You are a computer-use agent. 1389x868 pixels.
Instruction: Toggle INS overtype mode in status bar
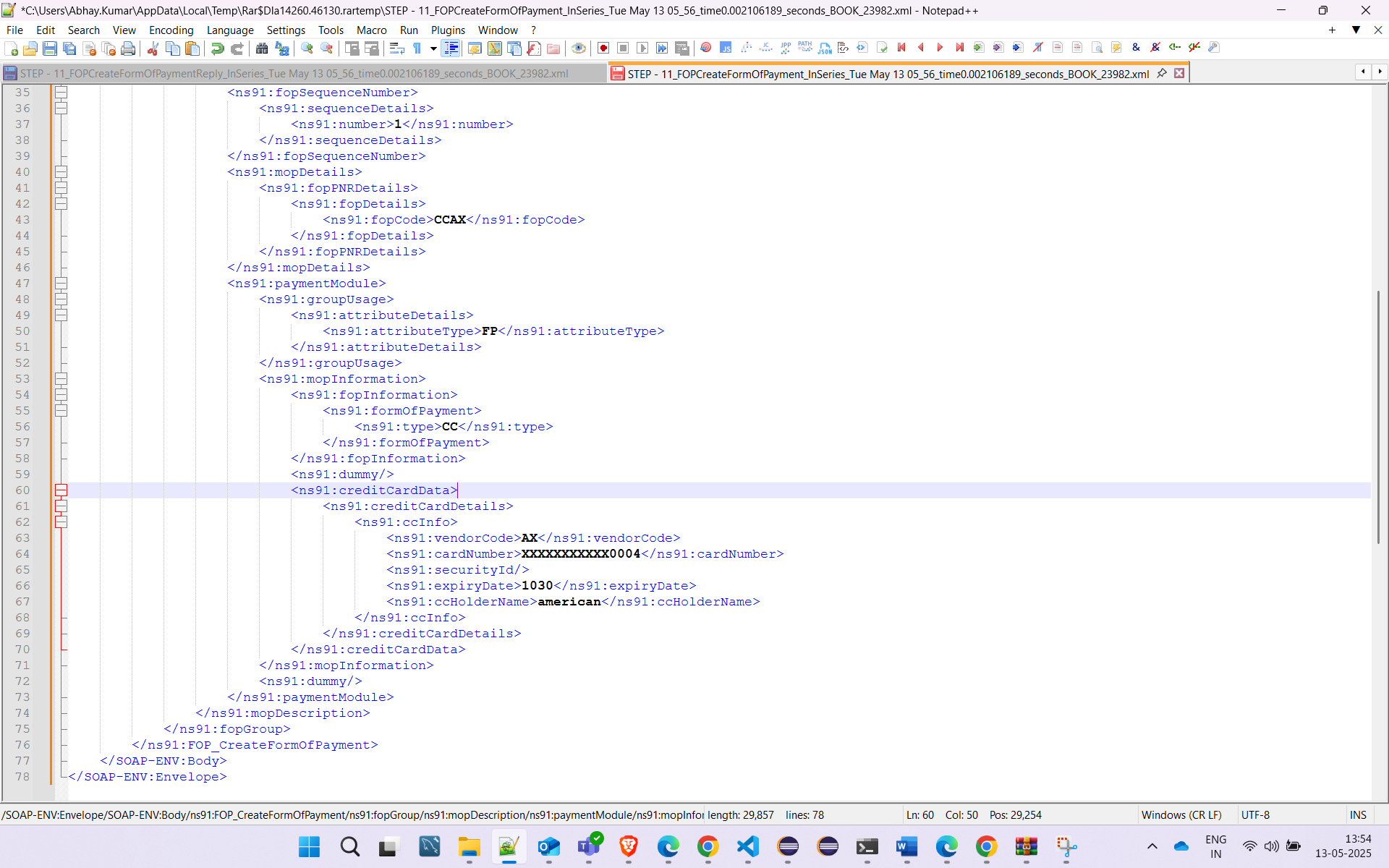point(1358,815)
